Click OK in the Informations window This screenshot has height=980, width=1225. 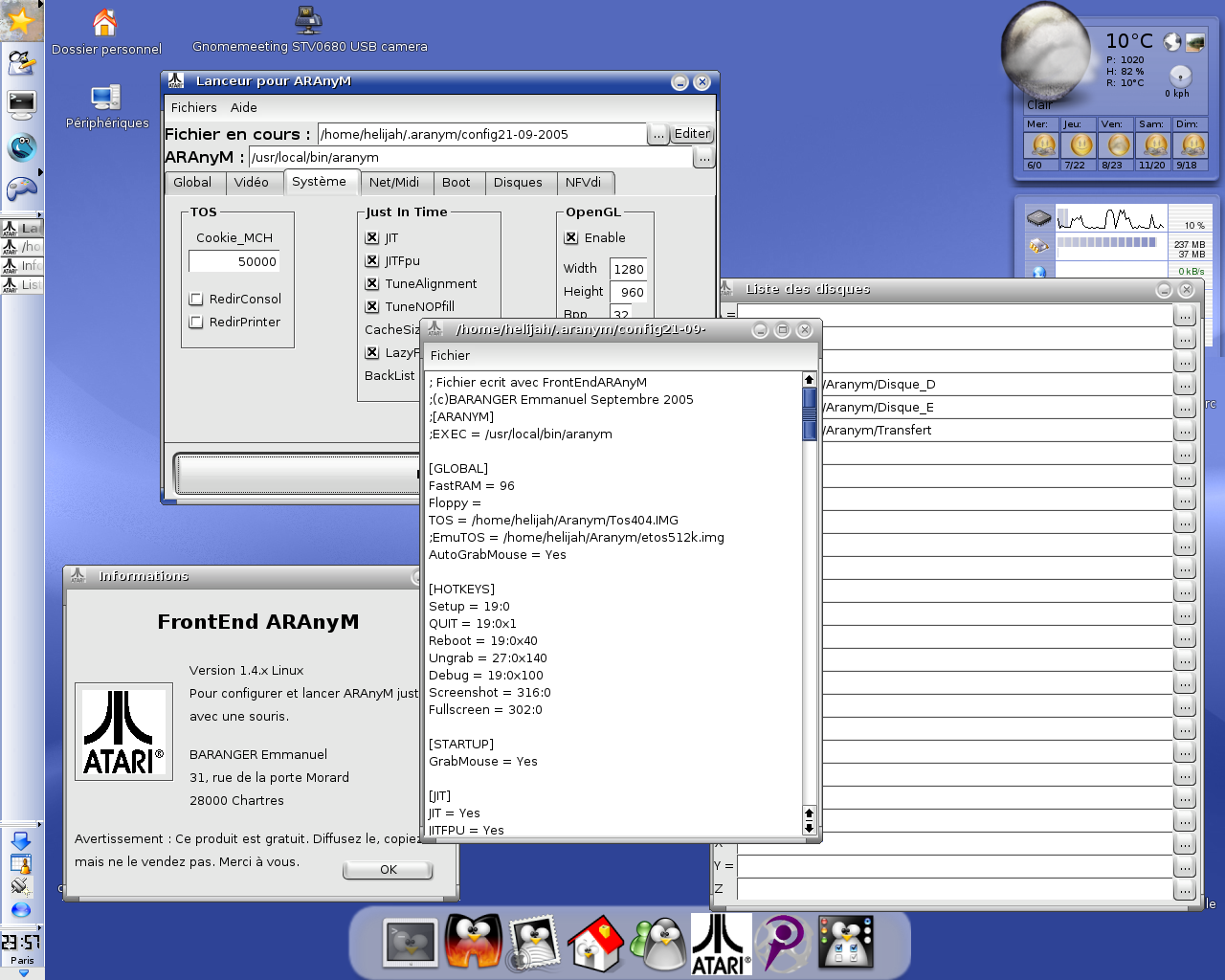[x=388, y=870]
